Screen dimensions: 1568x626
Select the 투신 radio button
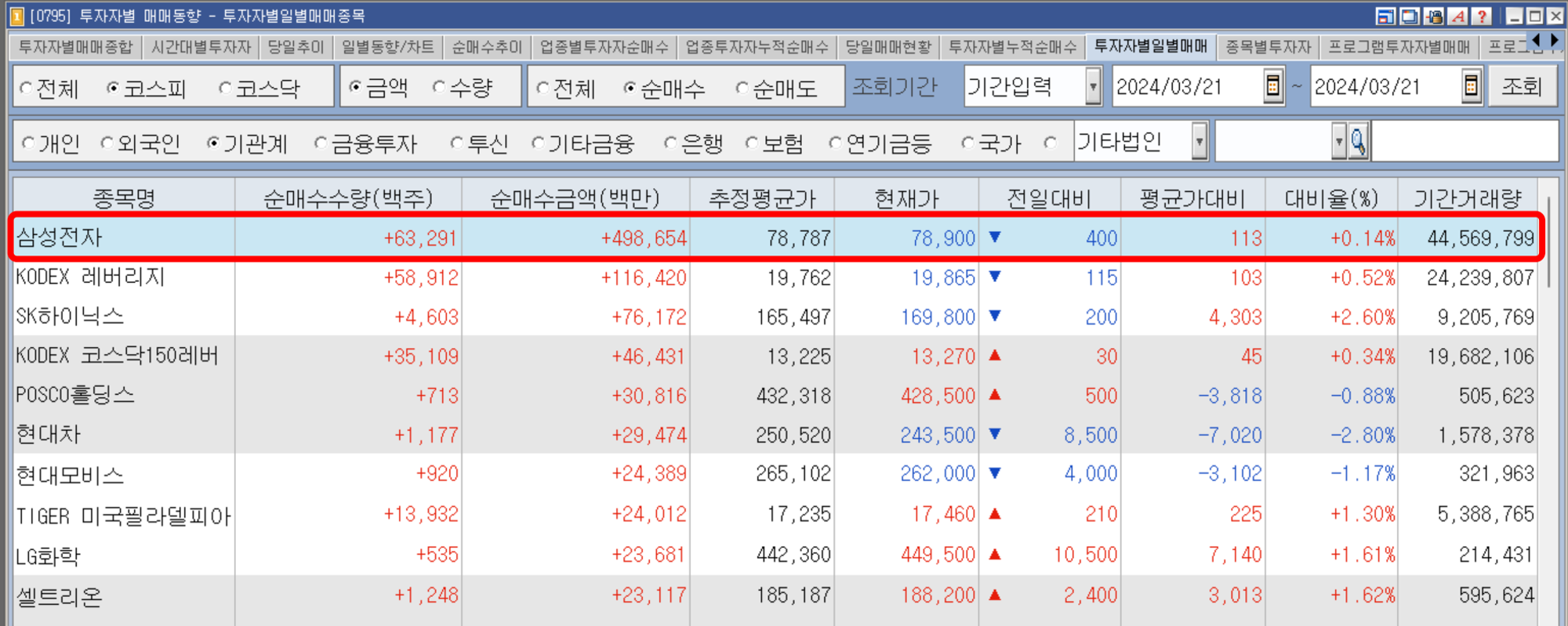pyautogui.click(x=456, y=143)
